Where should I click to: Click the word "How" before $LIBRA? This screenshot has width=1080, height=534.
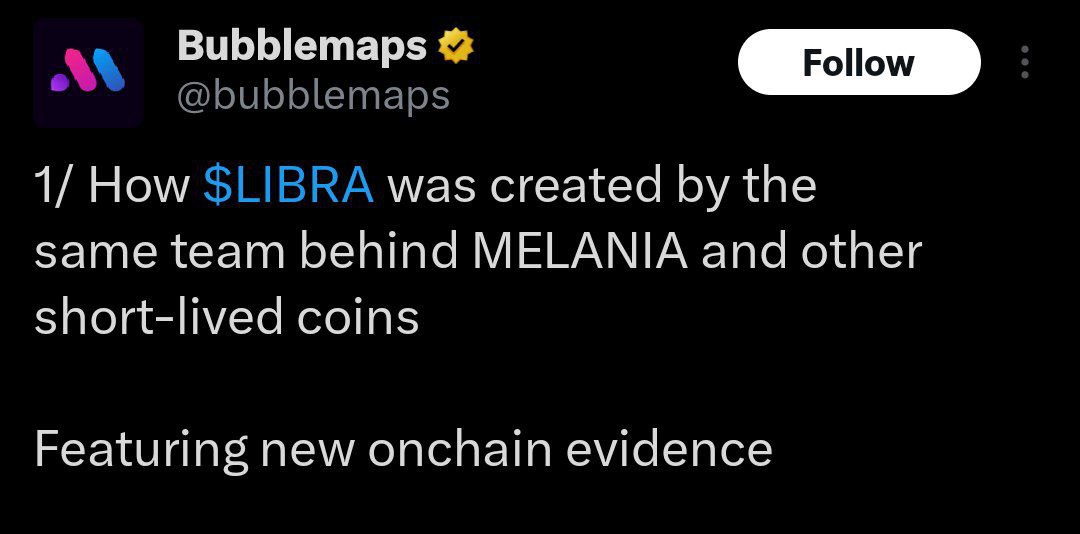tap(138, 186)
